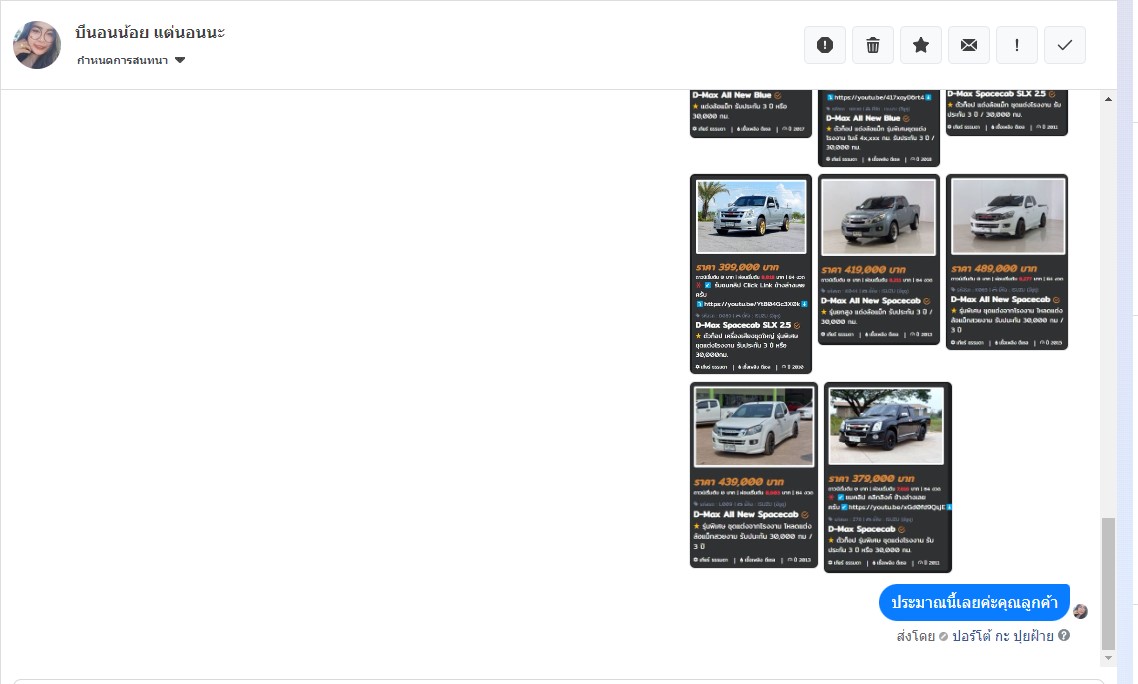
Task: Move the conversation to spam with the exclamation-circle icon
Action: point(824,45)
